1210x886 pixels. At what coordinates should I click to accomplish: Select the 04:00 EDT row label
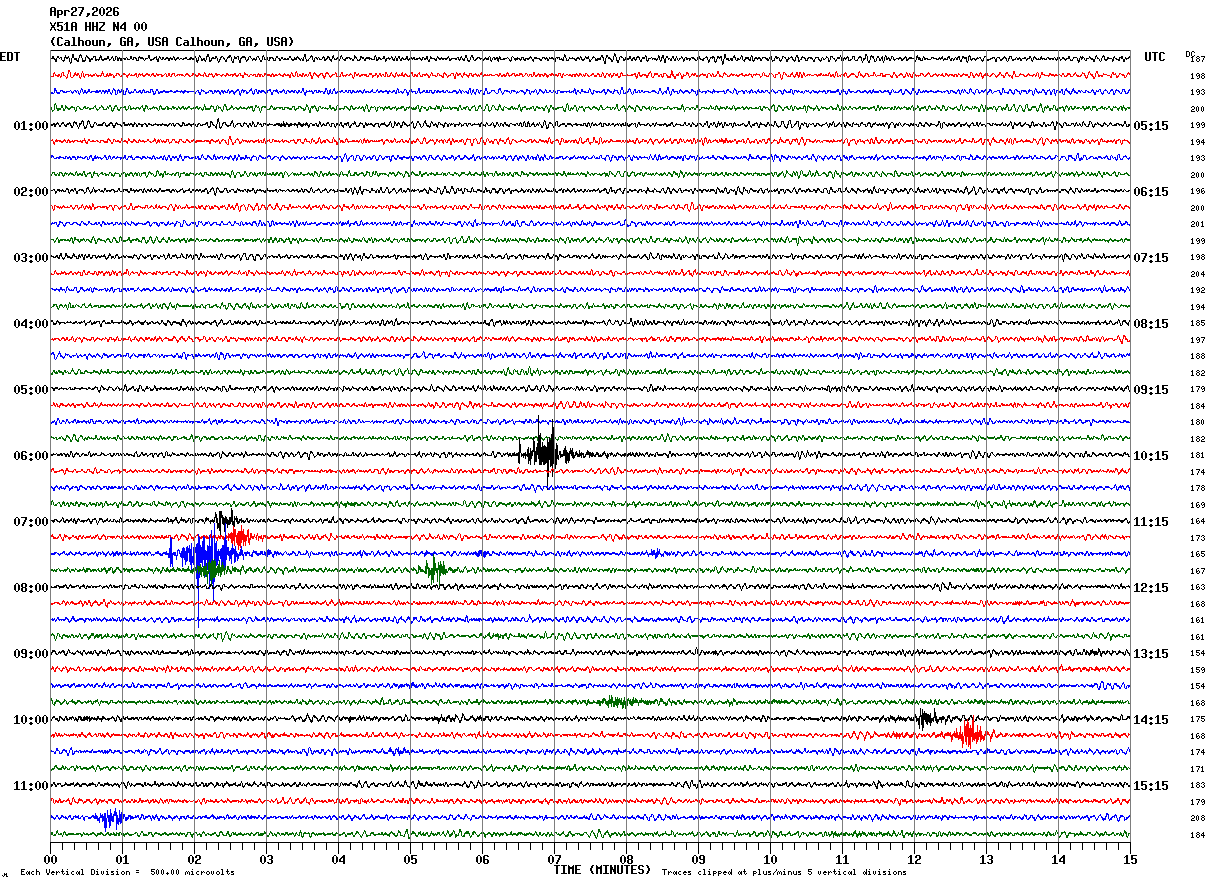pos(31,324)
